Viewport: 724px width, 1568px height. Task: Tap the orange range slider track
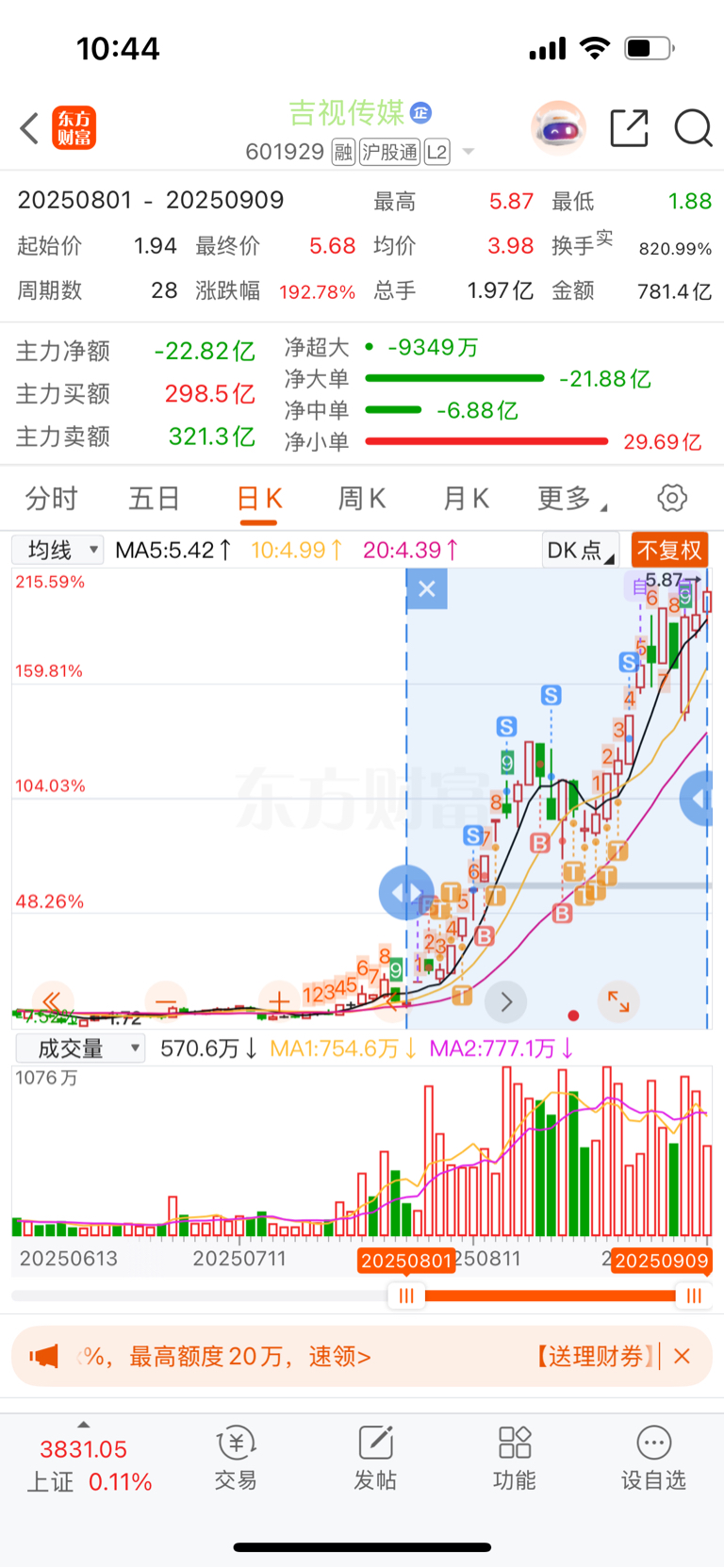pos(551,1296)
